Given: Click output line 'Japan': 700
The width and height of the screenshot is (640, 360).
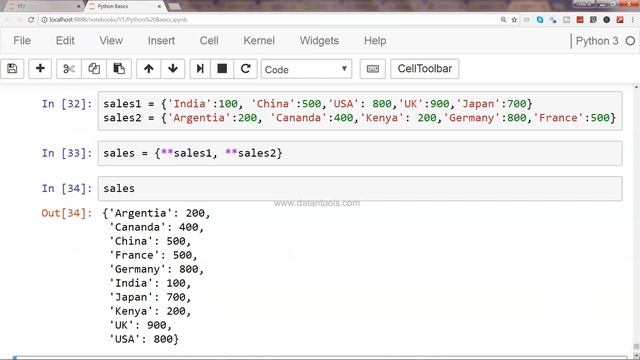Looking at the screenshot, I should pyautogui.click(x=150, y=297).
